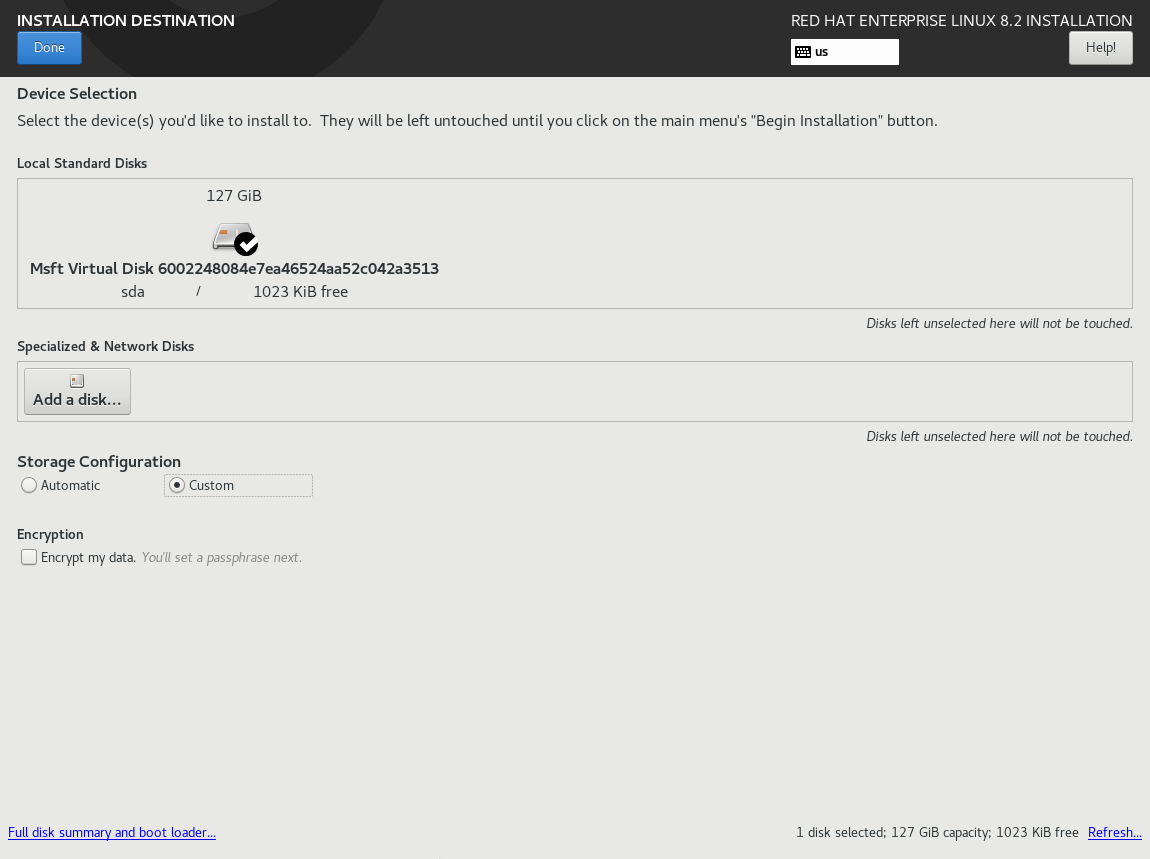Open Full disk summary and boot loader link
Screen dimensions: 1150x859
point(111,833)
